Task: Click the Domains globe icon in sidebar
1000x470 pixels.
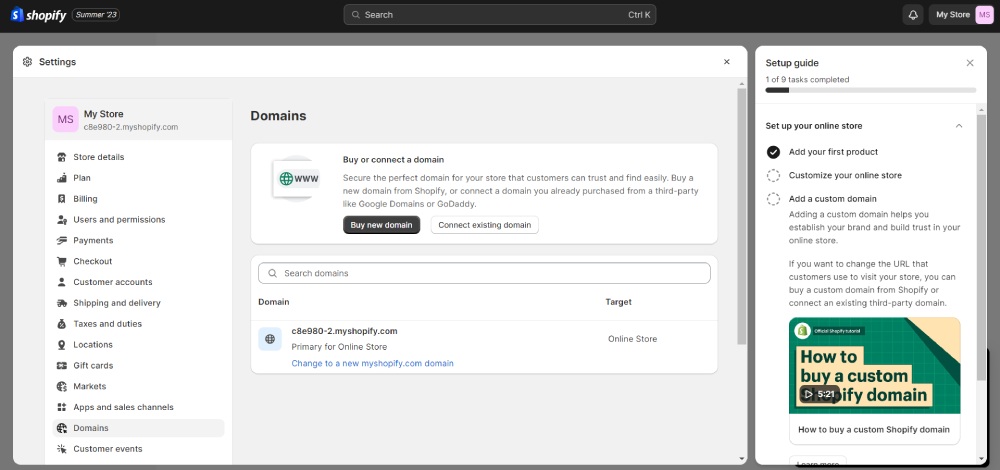Action: 62,428
